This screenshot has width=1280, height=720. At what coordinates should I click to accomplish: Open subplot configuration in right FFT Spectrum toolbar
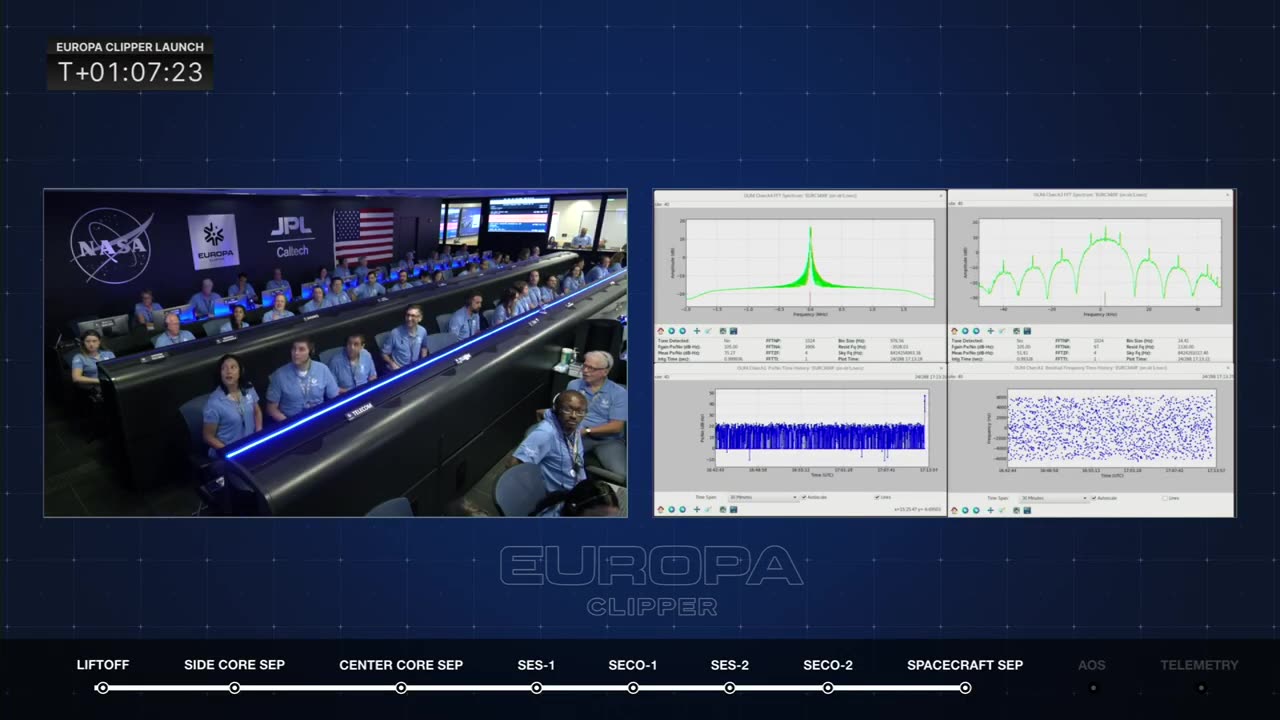coord(1016,331)
